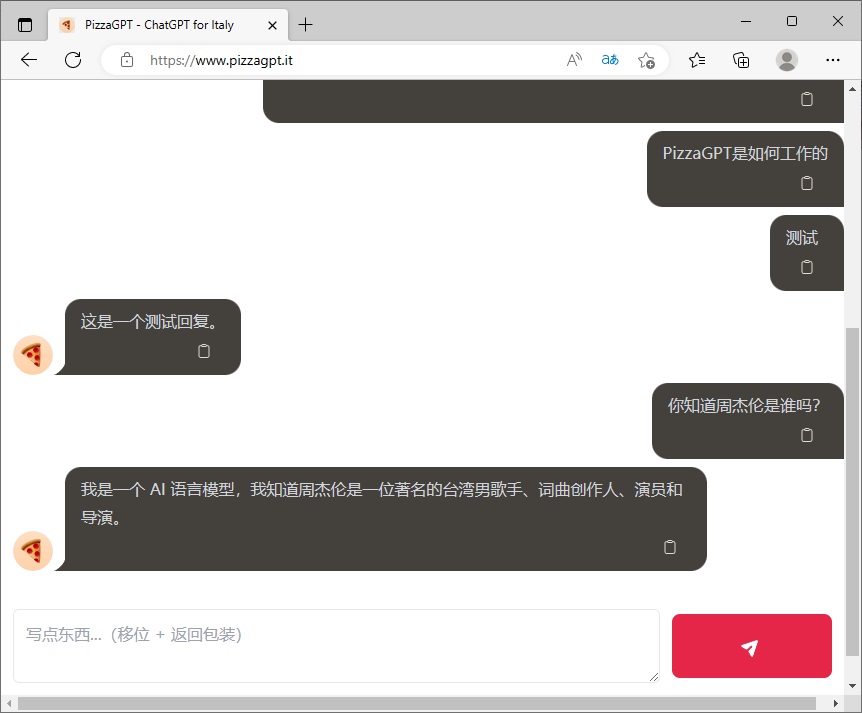The image size is (862, 713).
Task: Click the pizza avatar beside the 周杰伦 reply
Action: [33, 551]
